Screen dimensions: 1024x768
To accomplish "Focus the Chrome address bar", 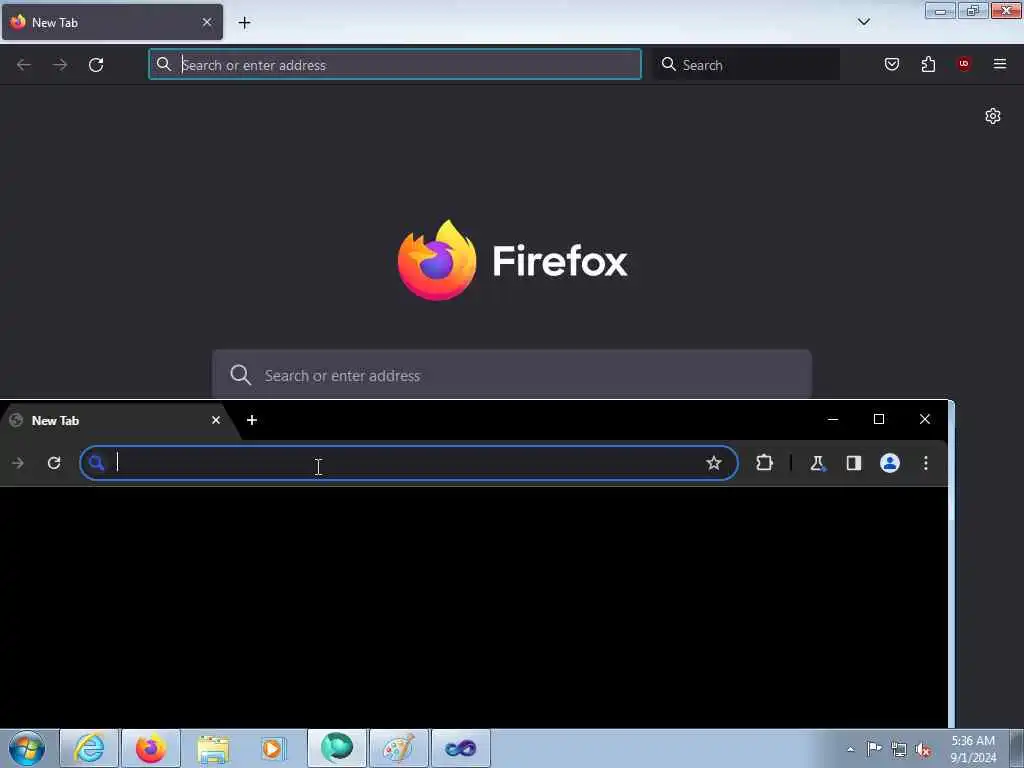I will [x=409, y=463].
